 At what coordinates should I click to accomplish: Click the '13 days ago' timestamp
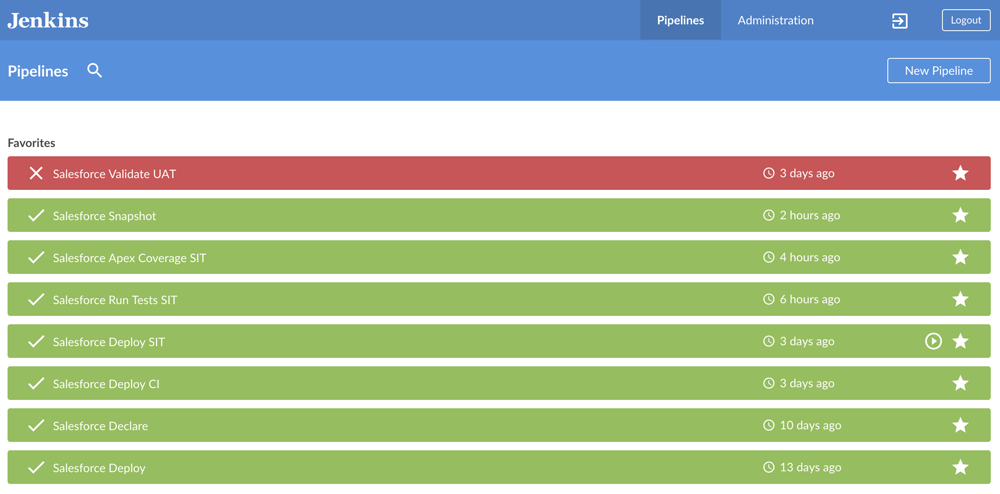pos(810,468)
